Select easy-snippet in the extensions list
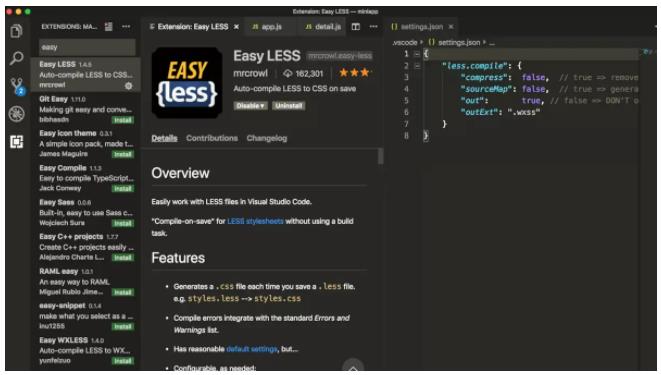661x375 pixels. (x=86, y=316)
